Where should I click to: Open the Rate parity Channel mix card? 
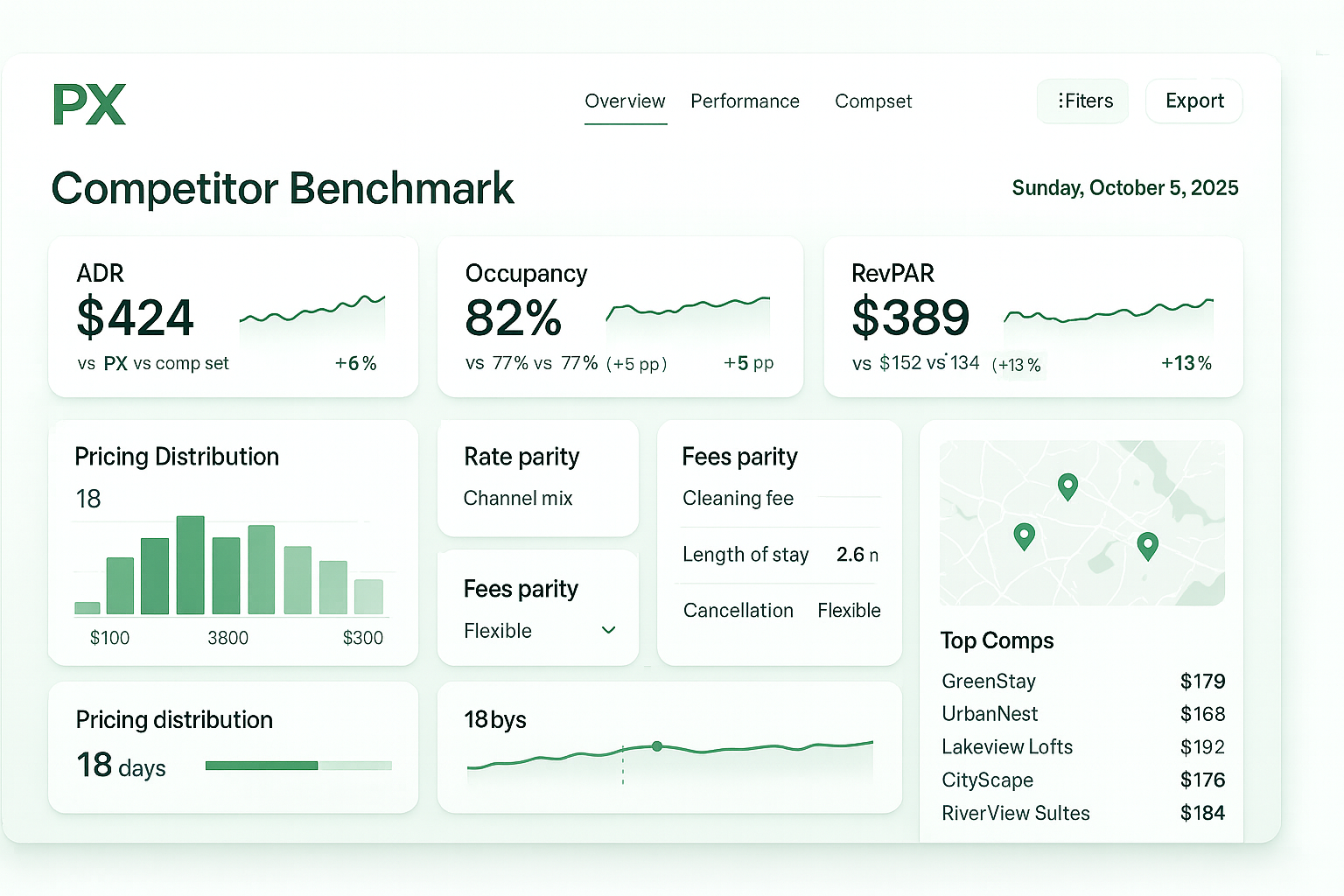[537, 478]
